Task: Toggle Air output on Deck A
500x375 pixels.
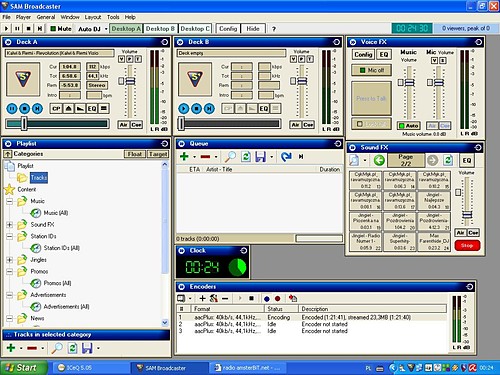Action: (124, 125)
